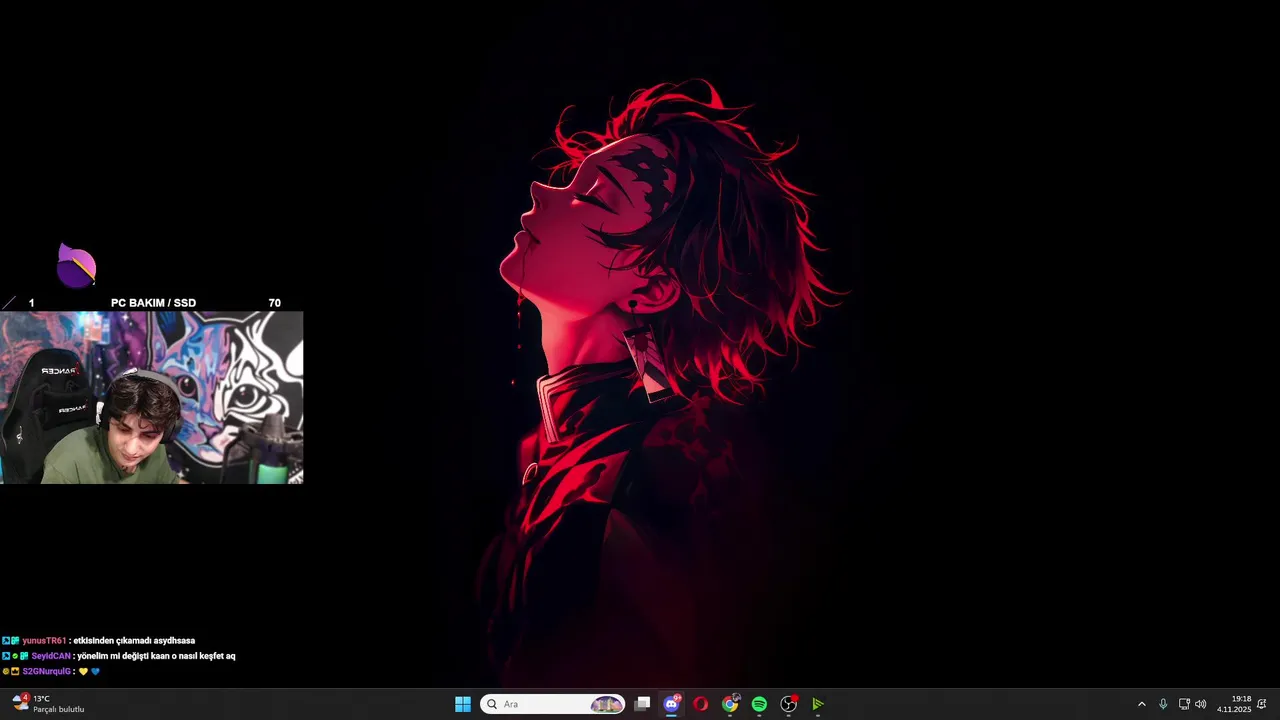
Task: Open the clock showing 19:18
Action: point(1234,704)
